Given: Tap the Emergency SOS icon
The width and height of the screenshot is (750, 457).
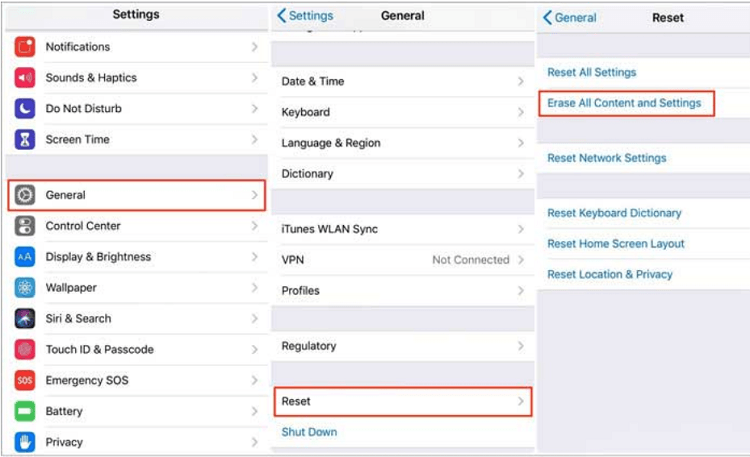Looking at the screenshot, I should coord(25,381).
